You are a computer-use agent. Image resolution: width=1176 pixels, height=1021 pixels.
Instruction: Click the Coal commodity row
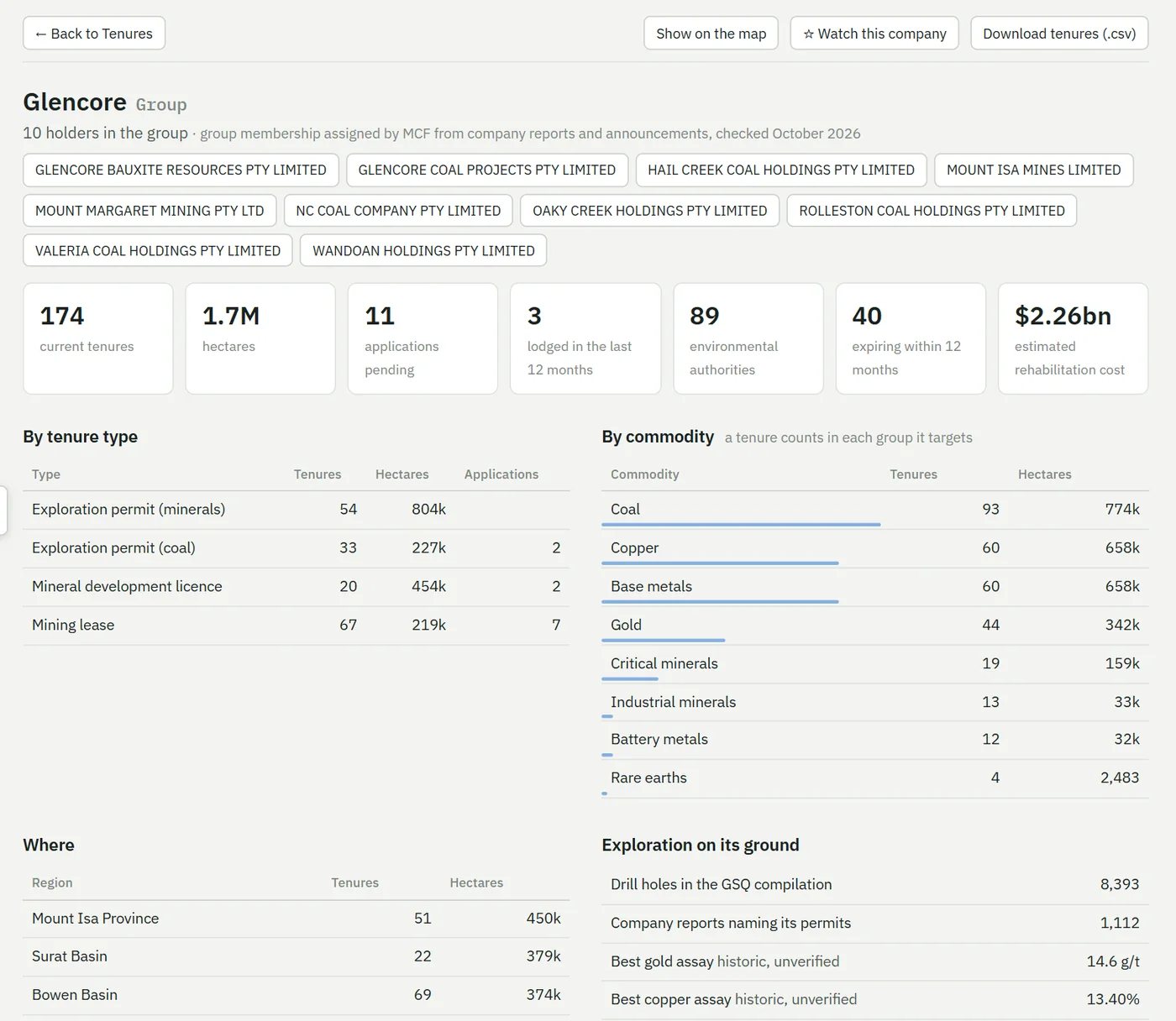click(x=875, y=510)
